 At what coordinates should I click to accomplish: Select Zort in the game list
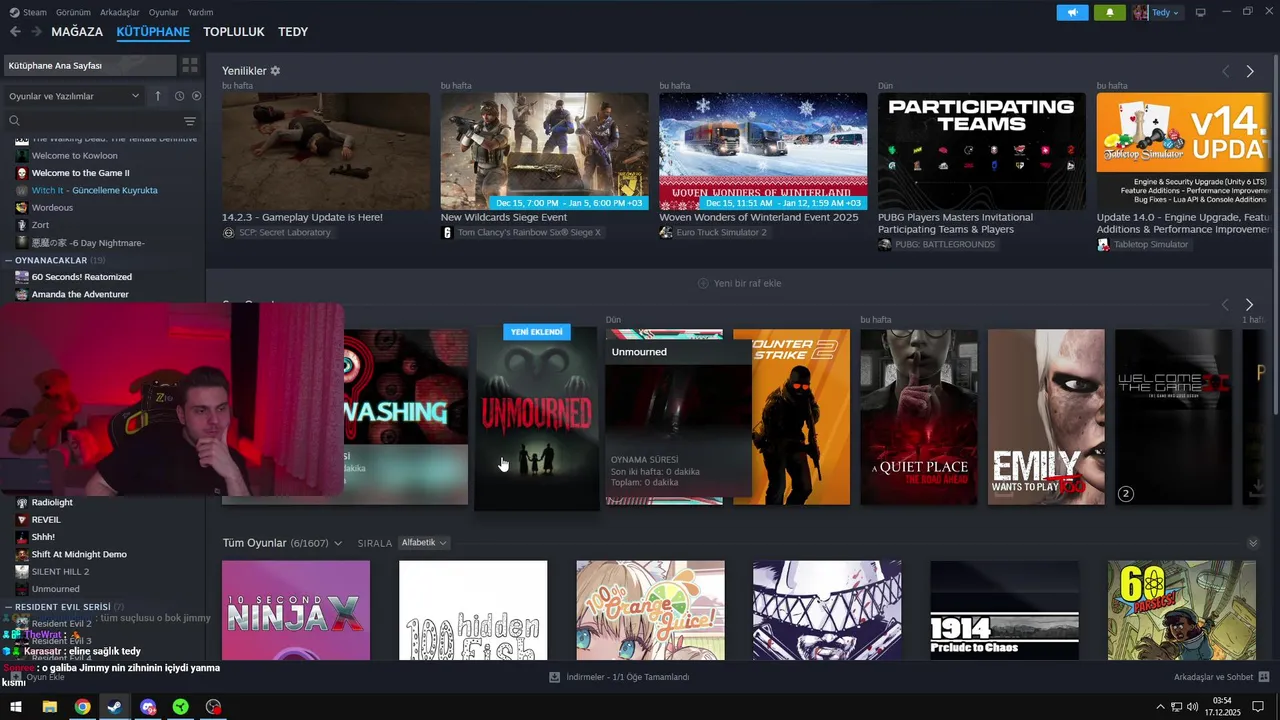point(40,225)
